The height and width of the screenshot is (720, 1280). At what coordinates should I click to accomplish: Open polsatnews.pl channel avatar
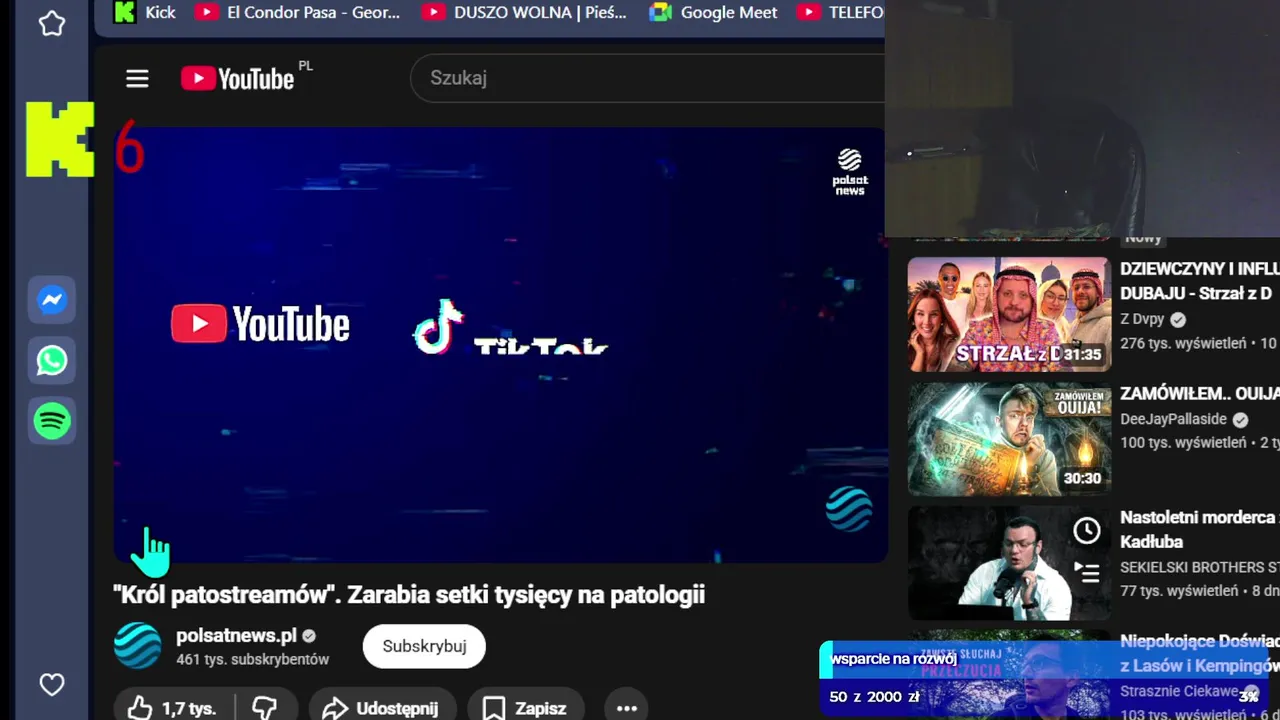(137, 646)
